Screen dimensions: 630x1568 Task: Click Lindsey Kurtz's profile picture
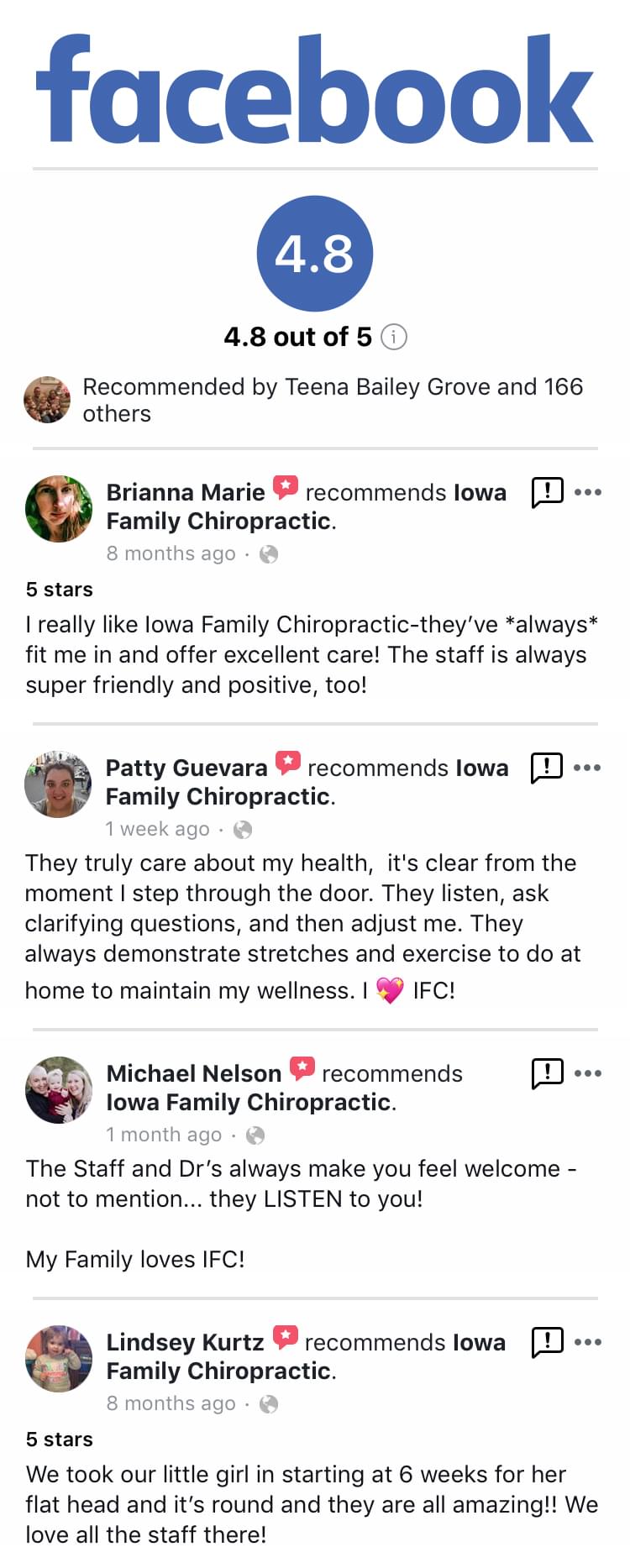[59, 1358]
